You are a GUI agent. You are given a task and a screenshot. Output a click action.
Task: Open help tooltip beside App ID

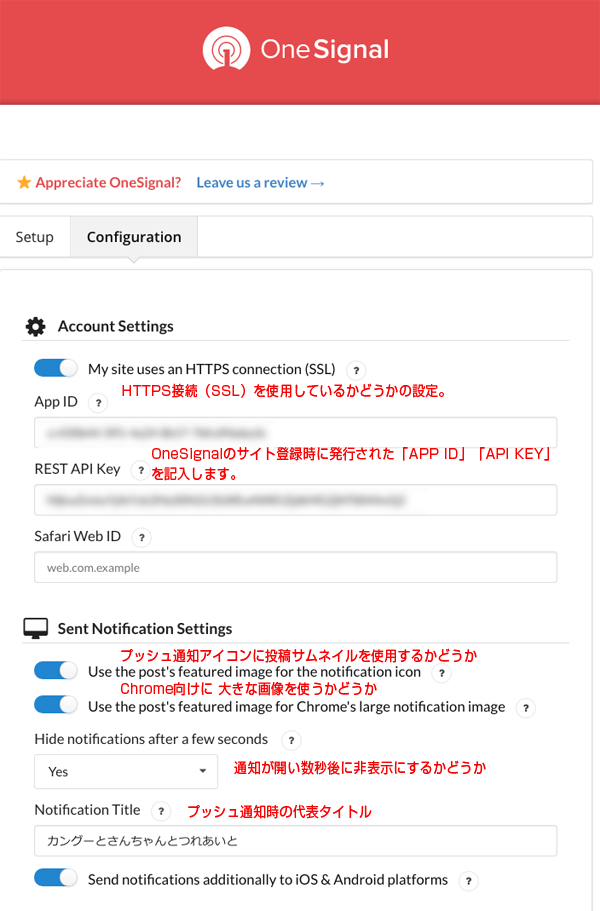coord(97,403)
